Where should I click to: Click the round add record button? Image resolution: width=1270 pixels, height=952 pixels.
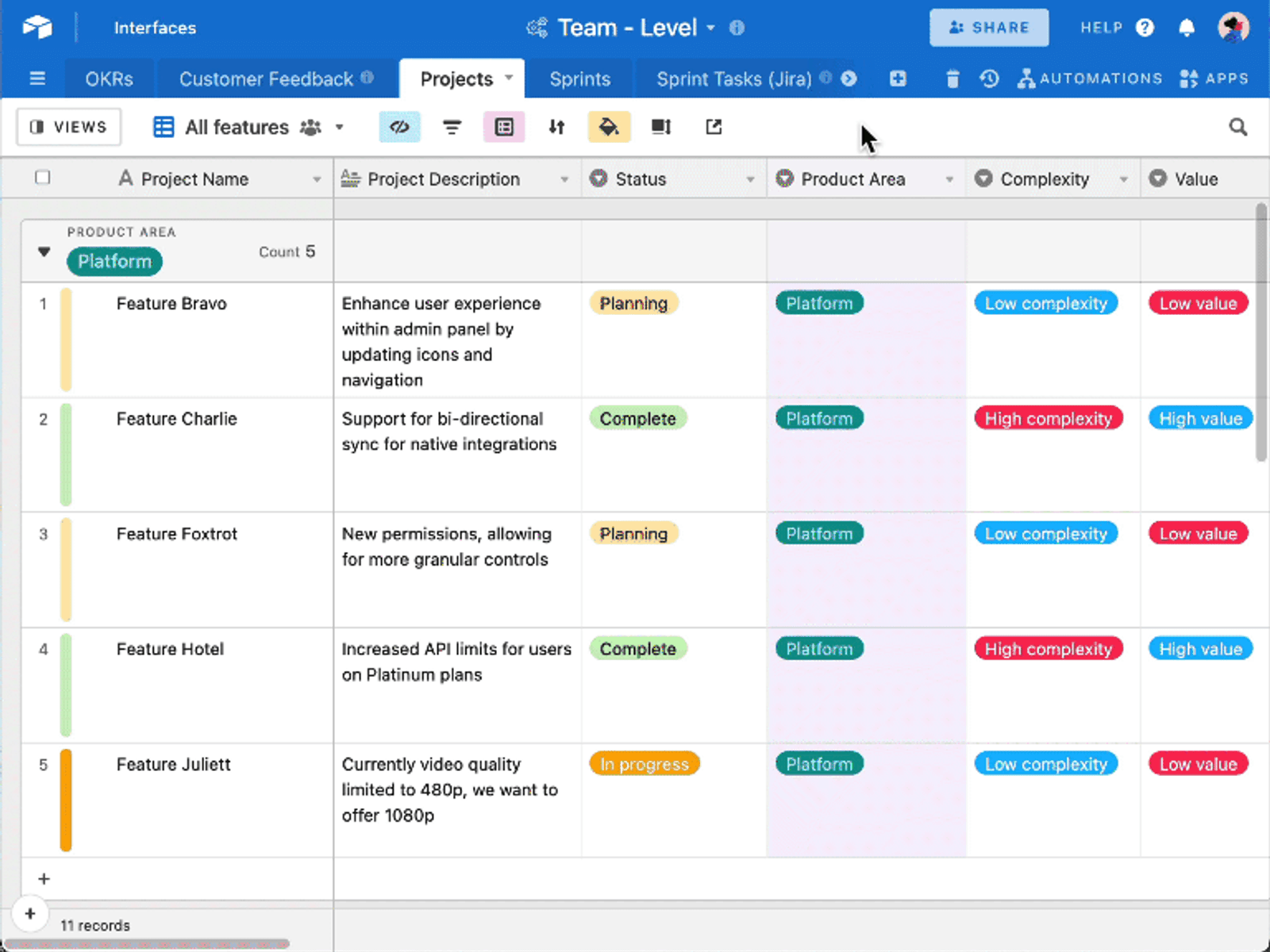(30, 914)
